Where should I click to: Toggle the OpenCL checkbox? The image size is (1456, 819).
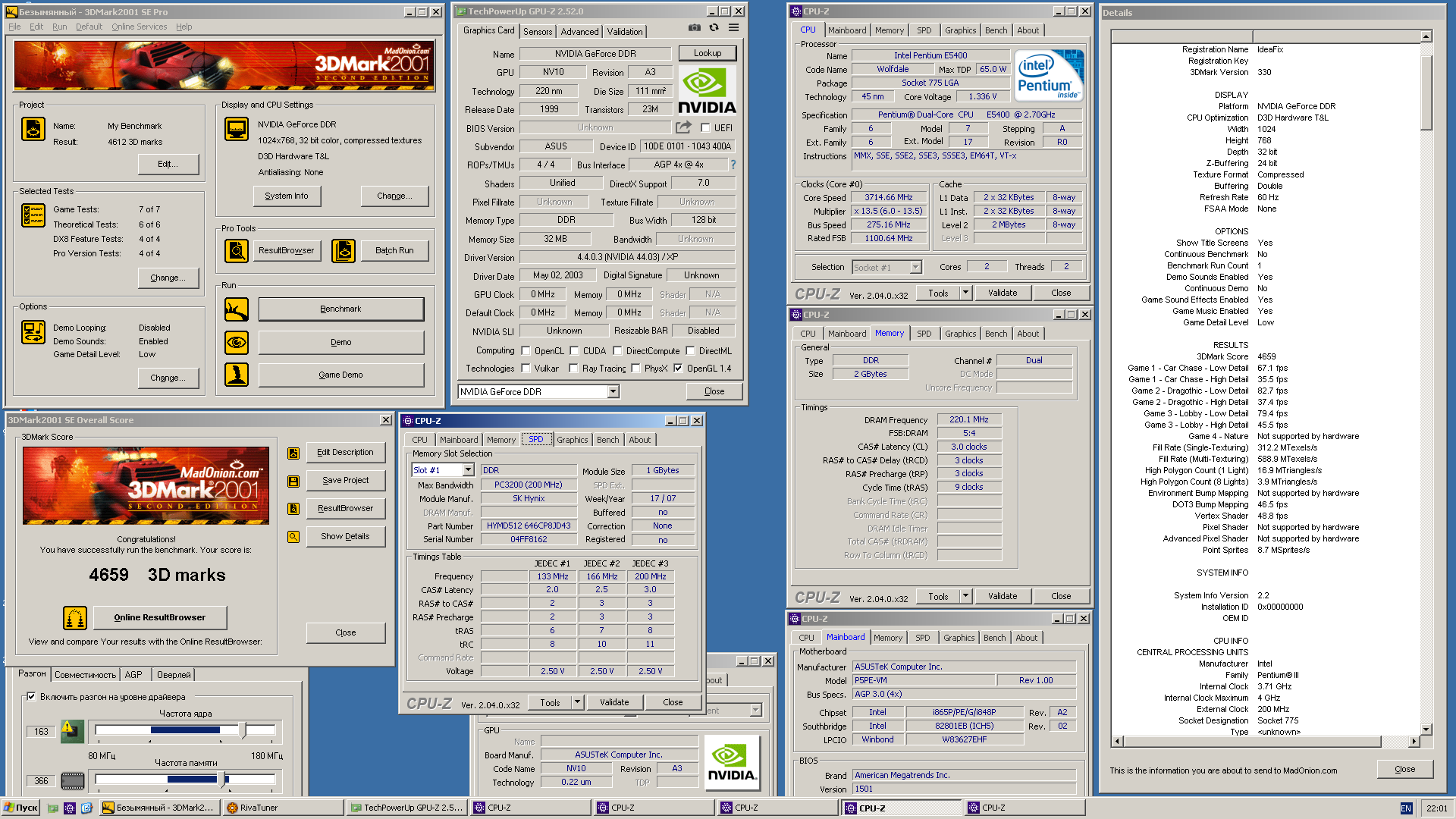526,351
